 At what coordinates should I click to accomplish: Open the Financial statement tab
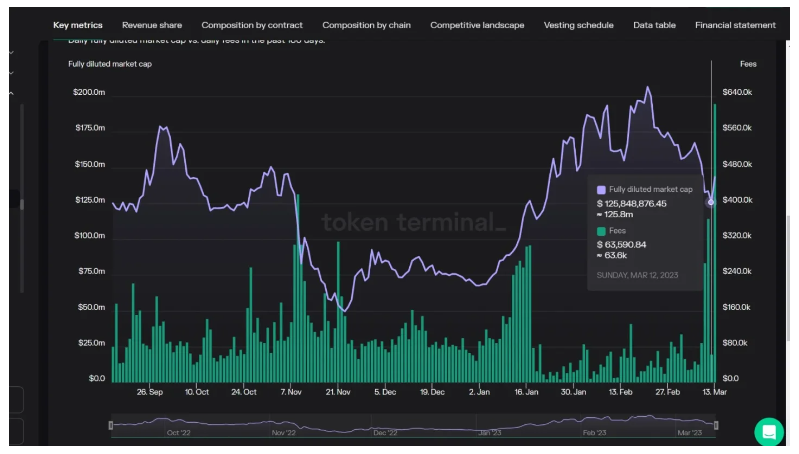pos(735,25)
